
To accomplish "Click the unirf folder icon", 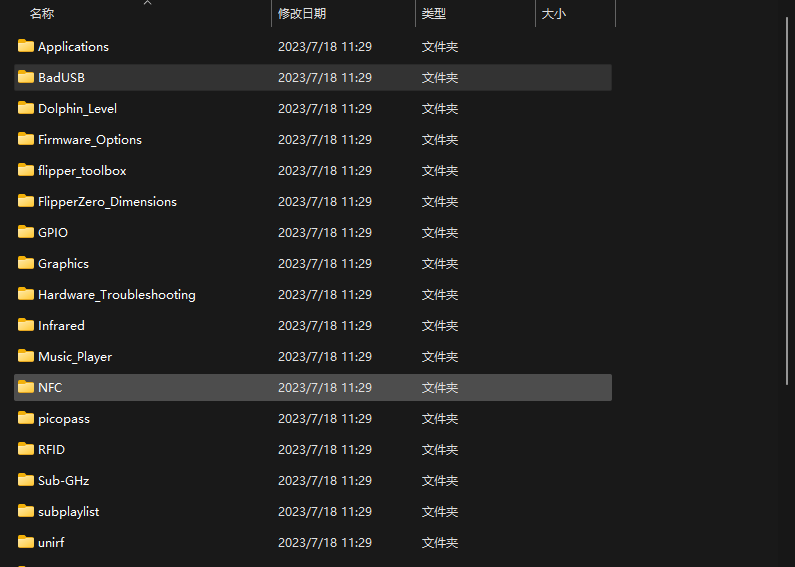I will tap(26, 542).
